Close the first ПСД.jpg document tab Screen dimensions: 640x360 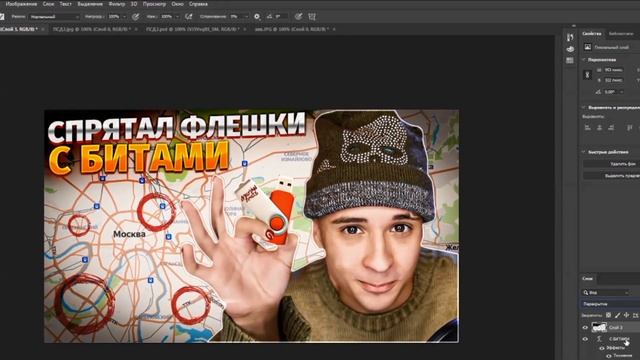point(136,29)
